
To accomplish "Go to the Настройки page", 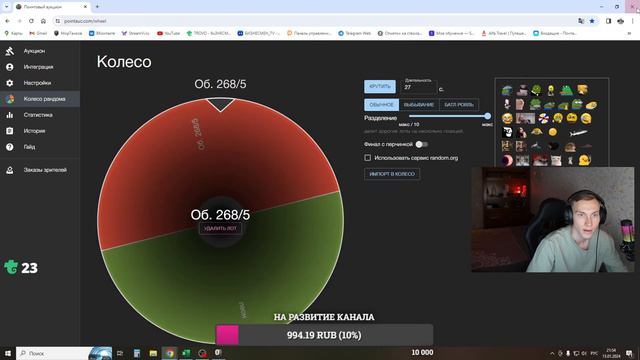I will click(37, 83).
